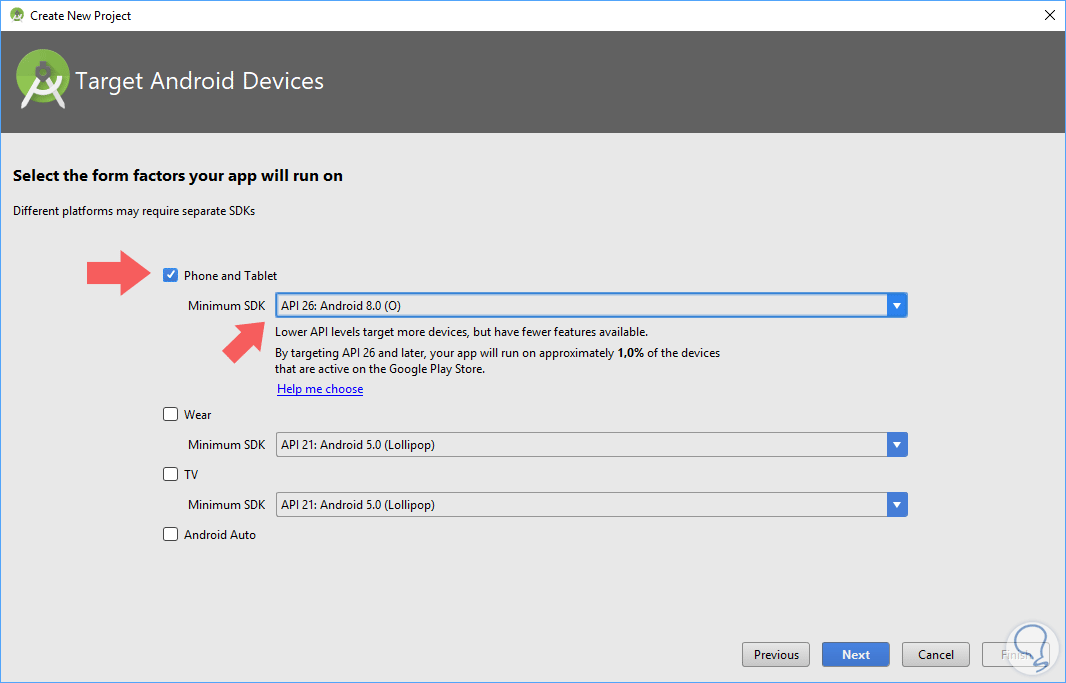Click the Target Android Devices heading
Image resolution: width=1066 pixels, height=683 pixels.
pos(200,81)
